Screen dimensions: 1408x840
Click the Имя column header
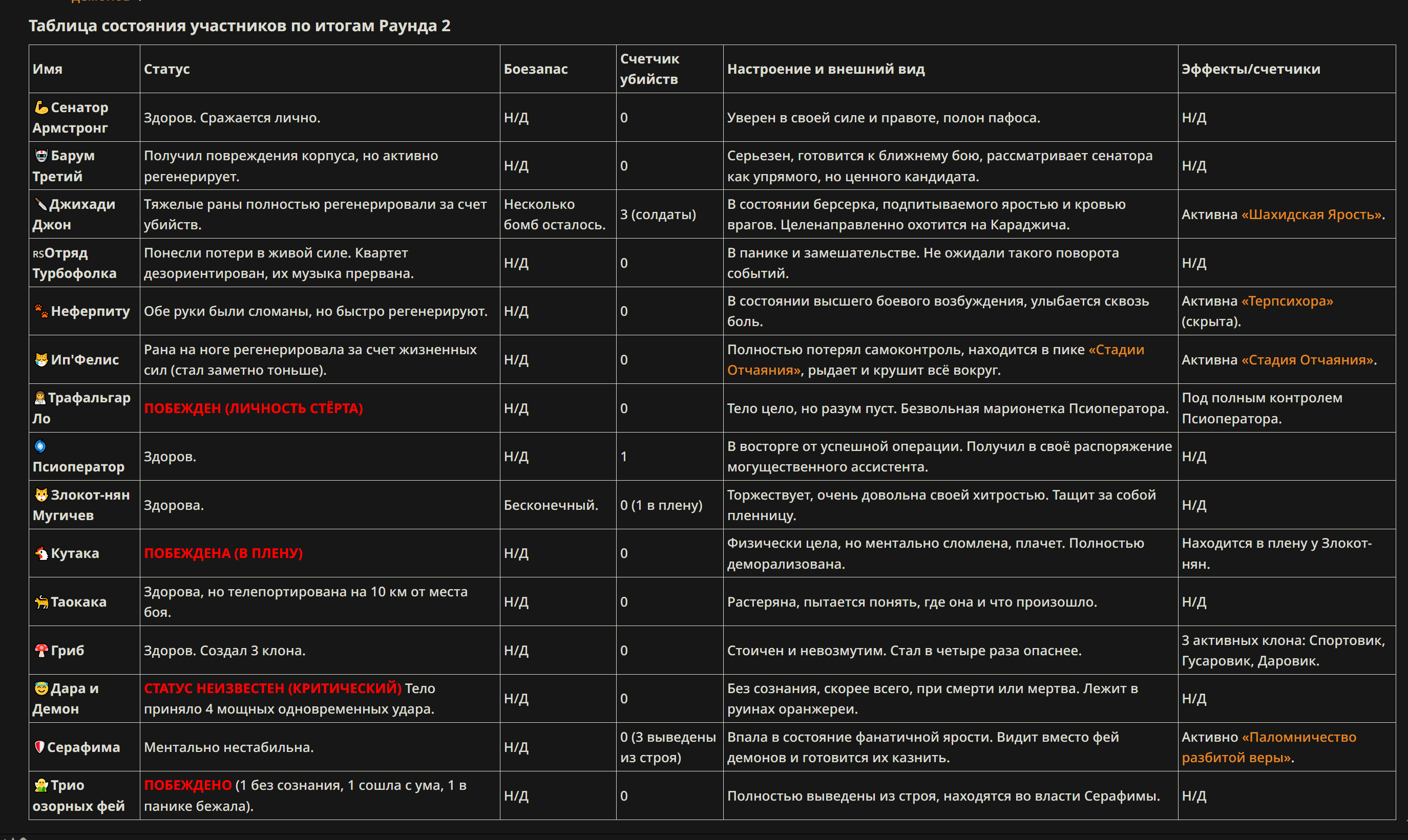48,69
